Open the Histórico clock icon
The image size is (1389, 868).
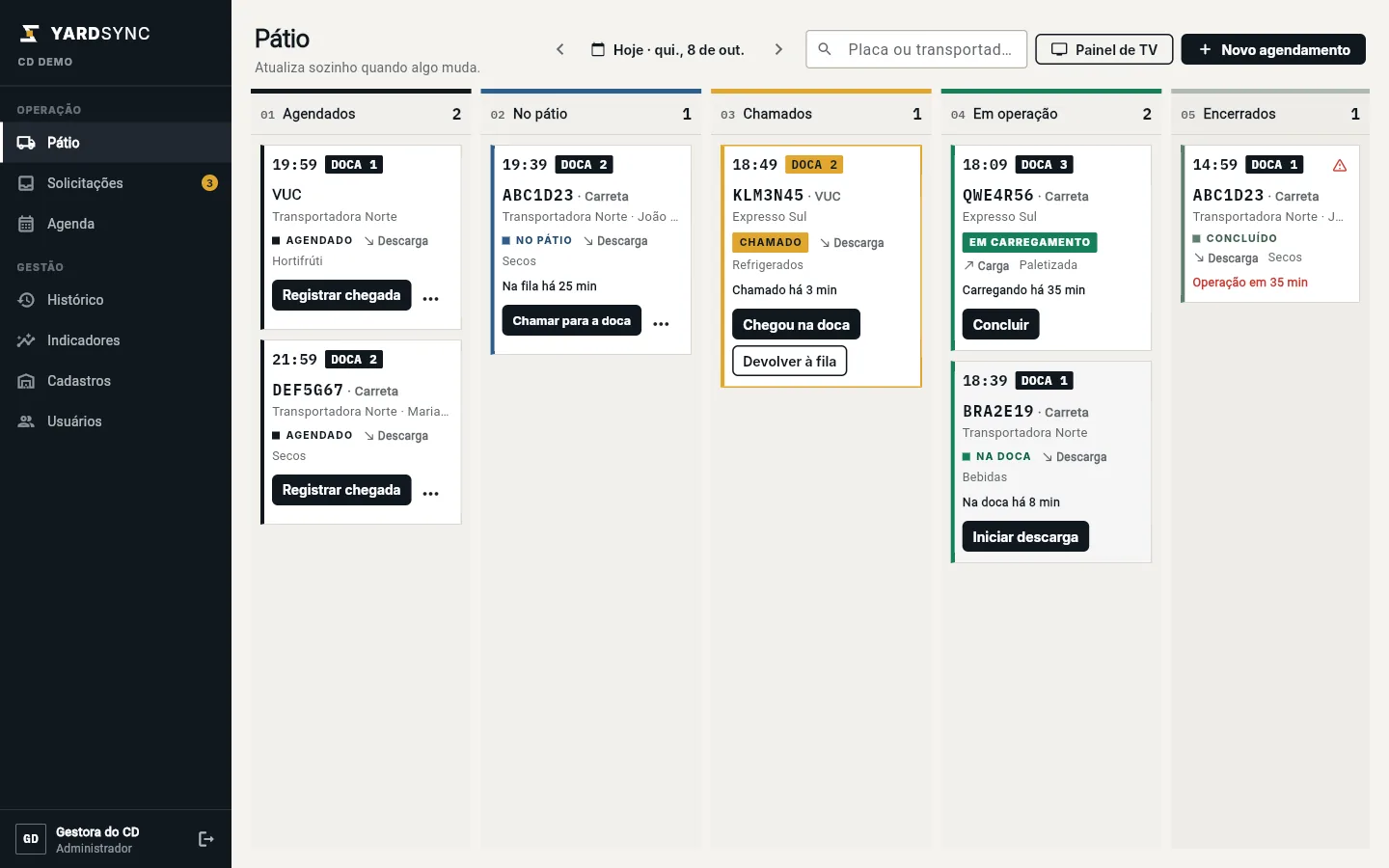[26, 300]
